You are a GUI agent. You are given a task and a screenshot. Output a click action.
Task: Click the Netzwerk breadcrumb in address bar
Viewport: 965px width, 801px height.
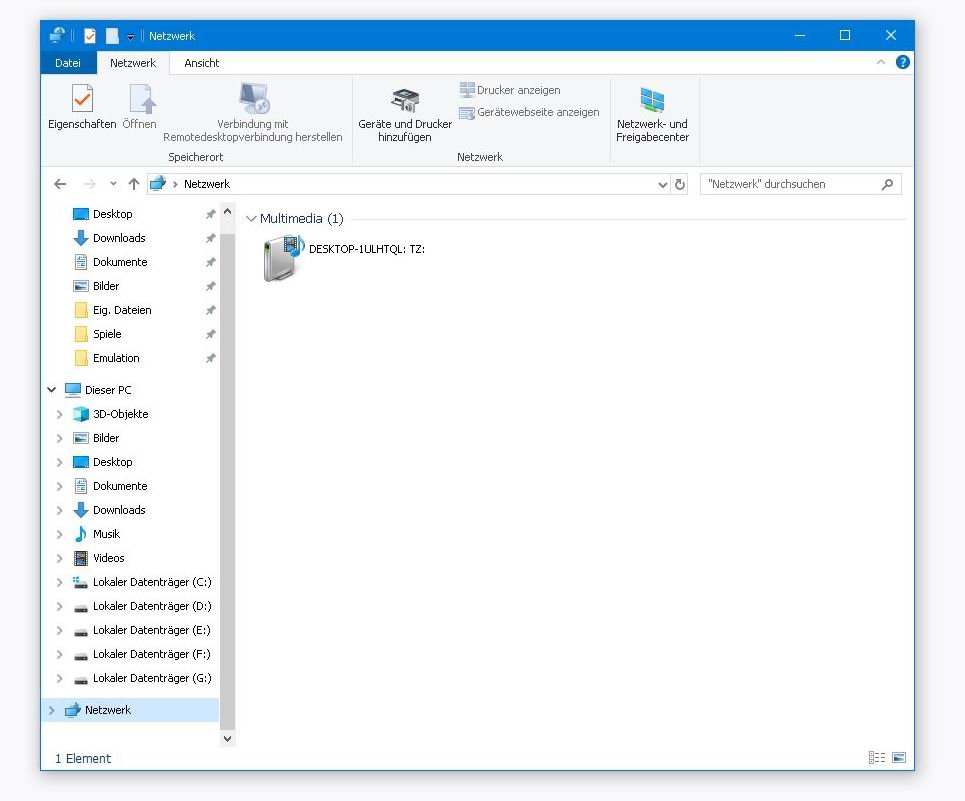pos(207,184)
